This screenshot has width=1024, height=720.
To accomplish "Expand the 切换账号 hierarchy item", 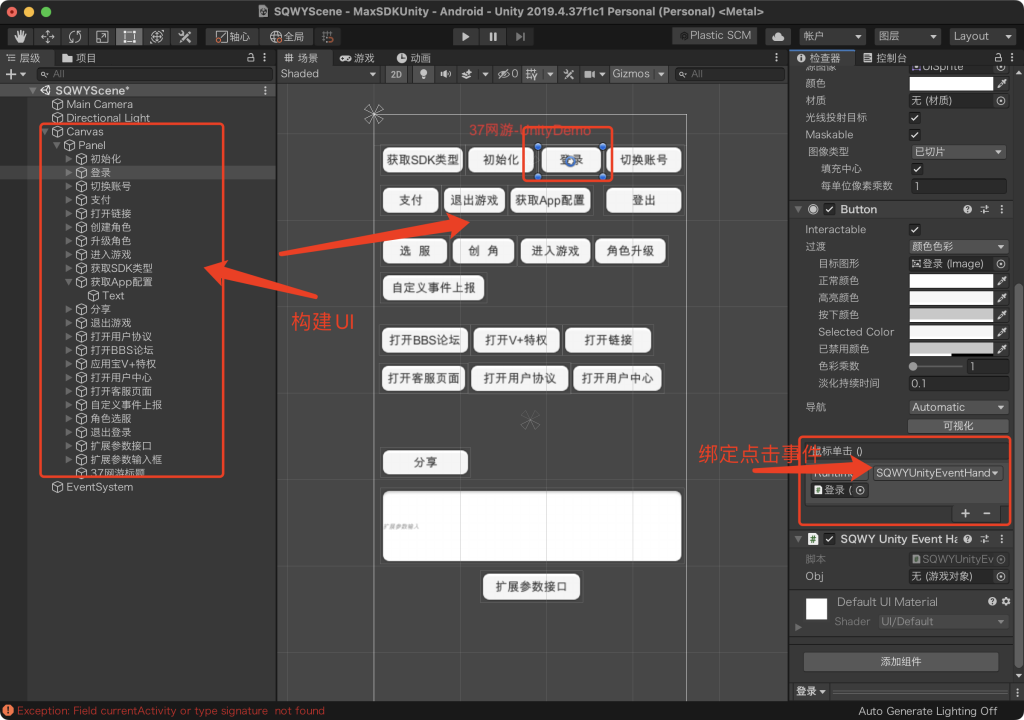I will [69, 186].
